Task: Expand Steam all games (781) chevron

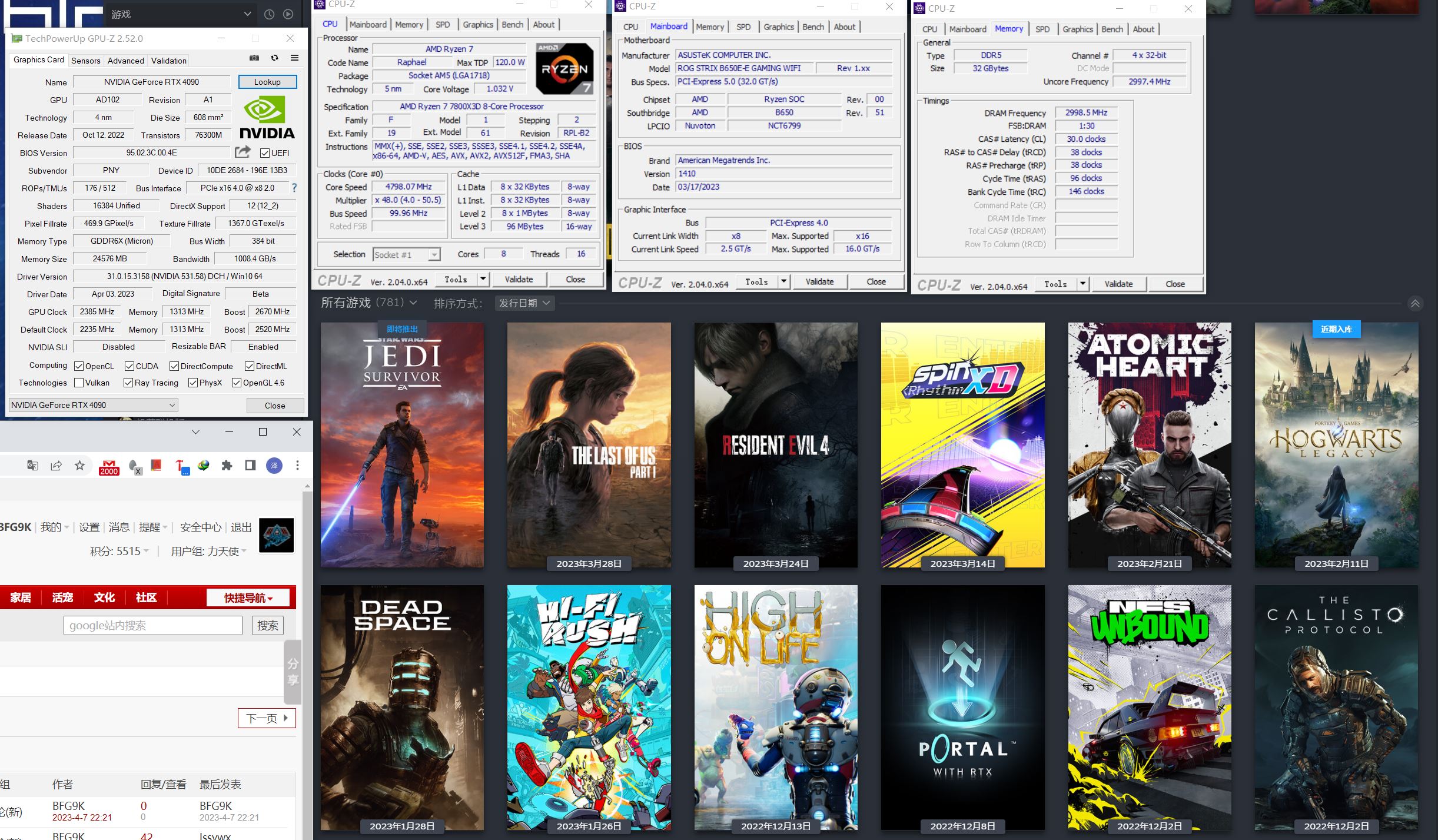Action: coord(413,303)
